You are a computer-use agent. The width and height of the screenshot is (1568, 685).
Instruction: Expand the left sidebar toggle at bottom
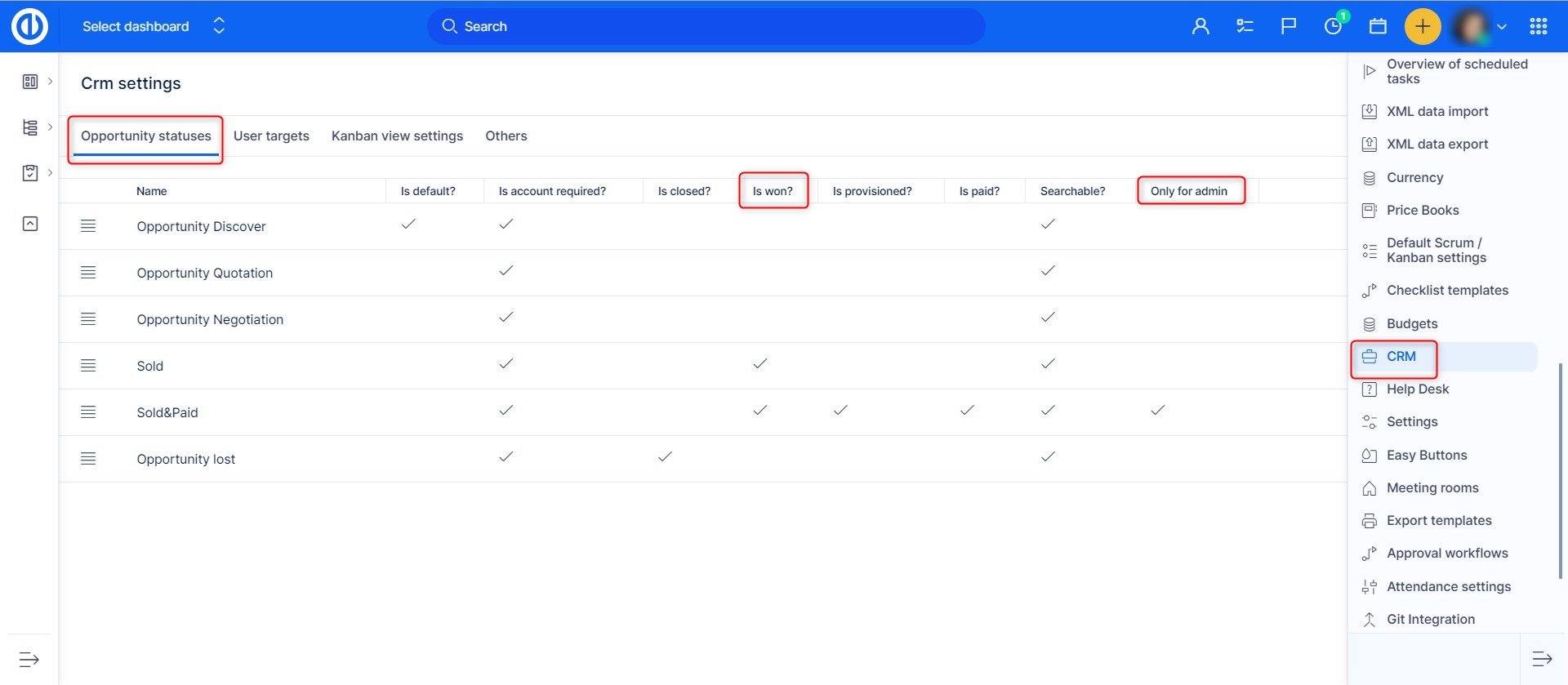pos(29,659)
